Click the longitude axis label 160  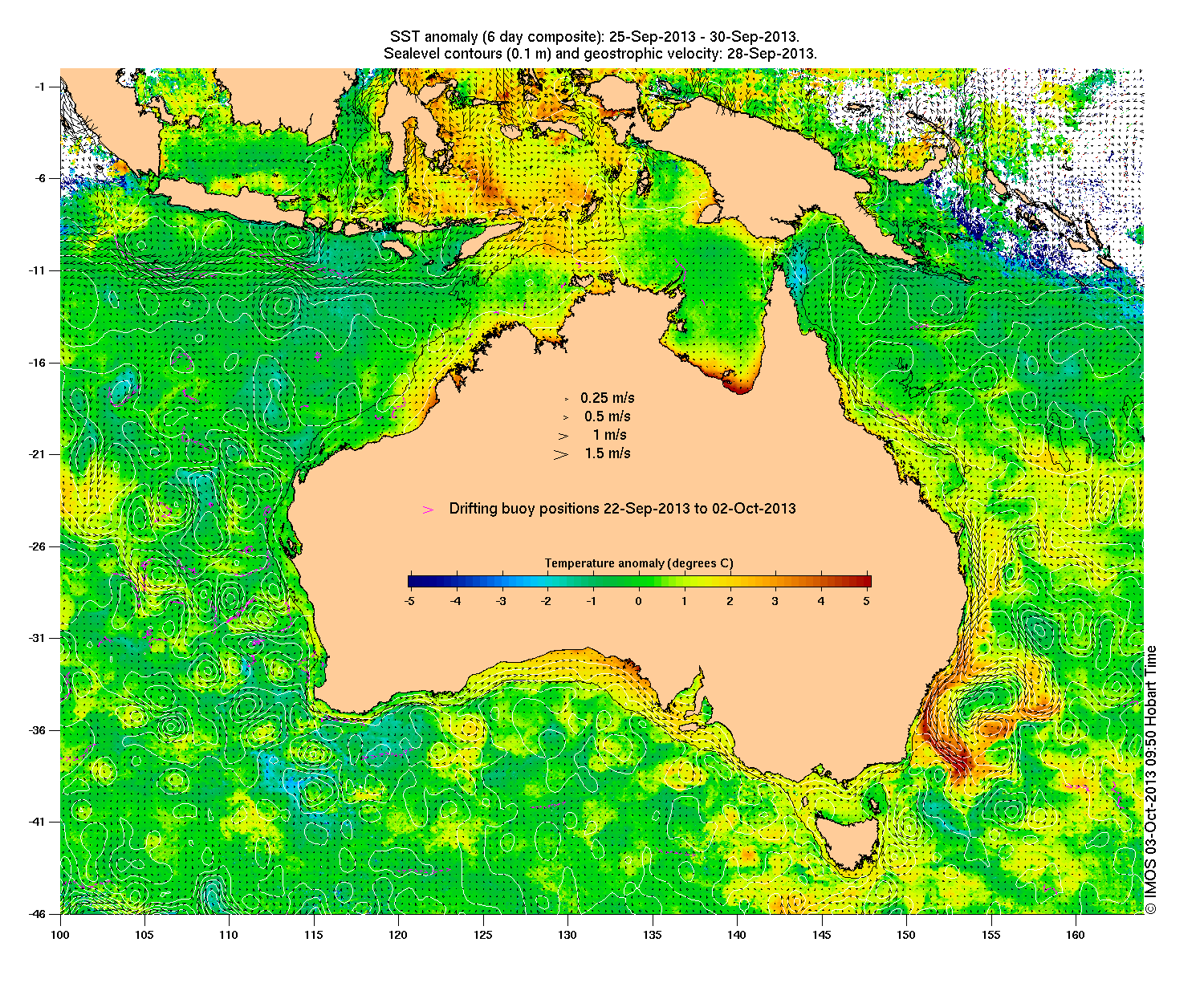(x=1075, y=935)
